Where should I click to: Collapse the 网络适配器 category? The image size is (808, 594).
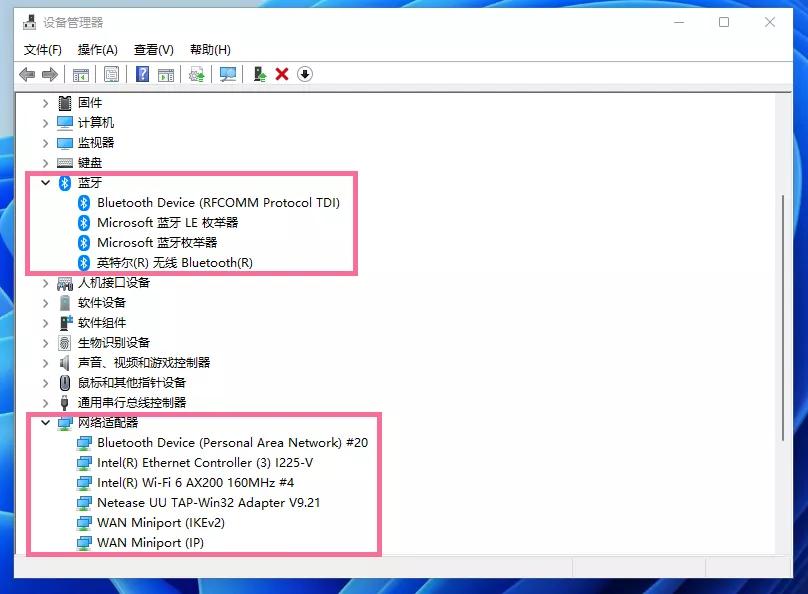[45, 422]
